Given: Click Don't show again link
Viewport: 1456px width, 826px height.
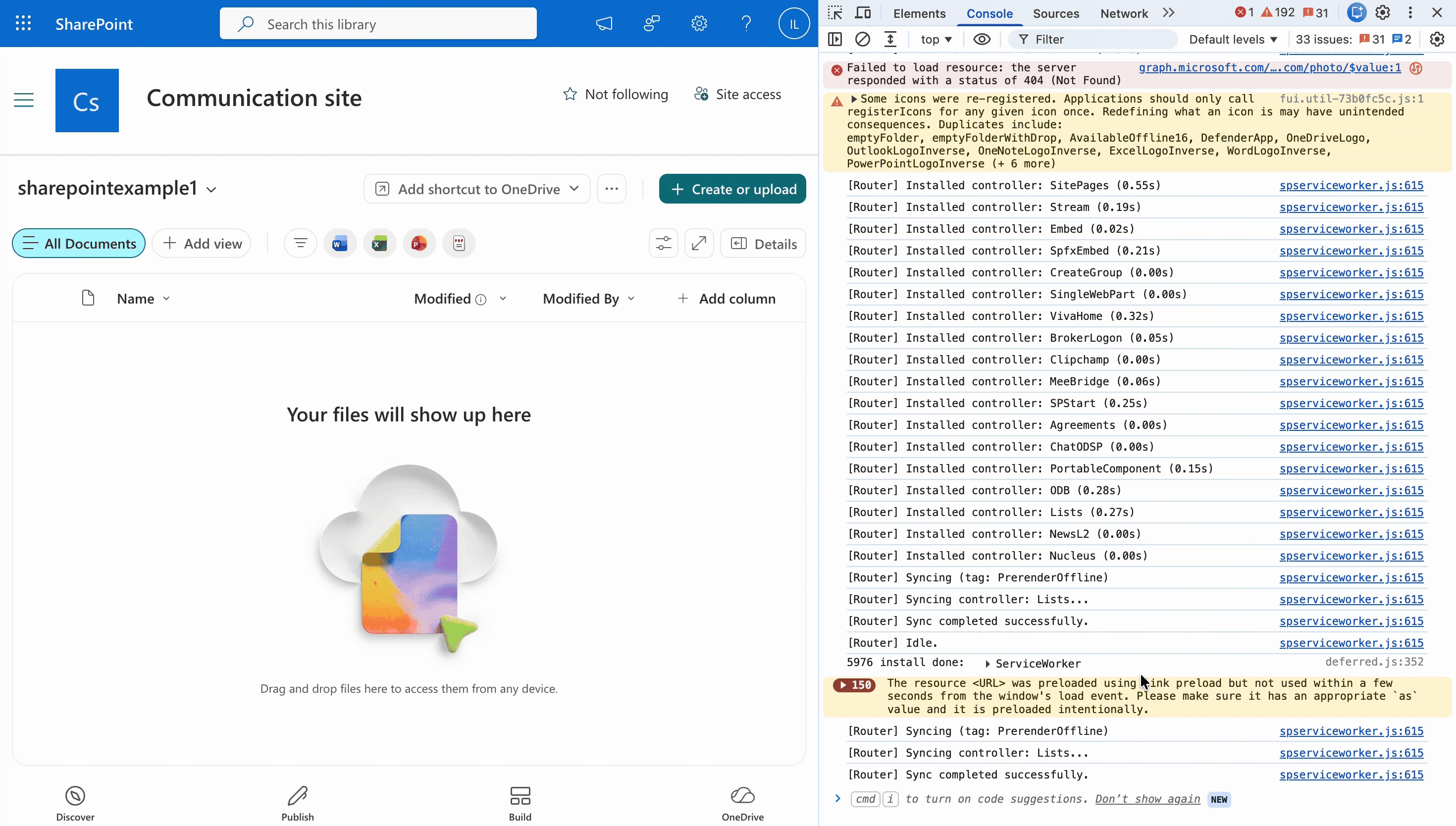Looking at the screenshot, I should pyautogui.click(x=1147, y=799).
